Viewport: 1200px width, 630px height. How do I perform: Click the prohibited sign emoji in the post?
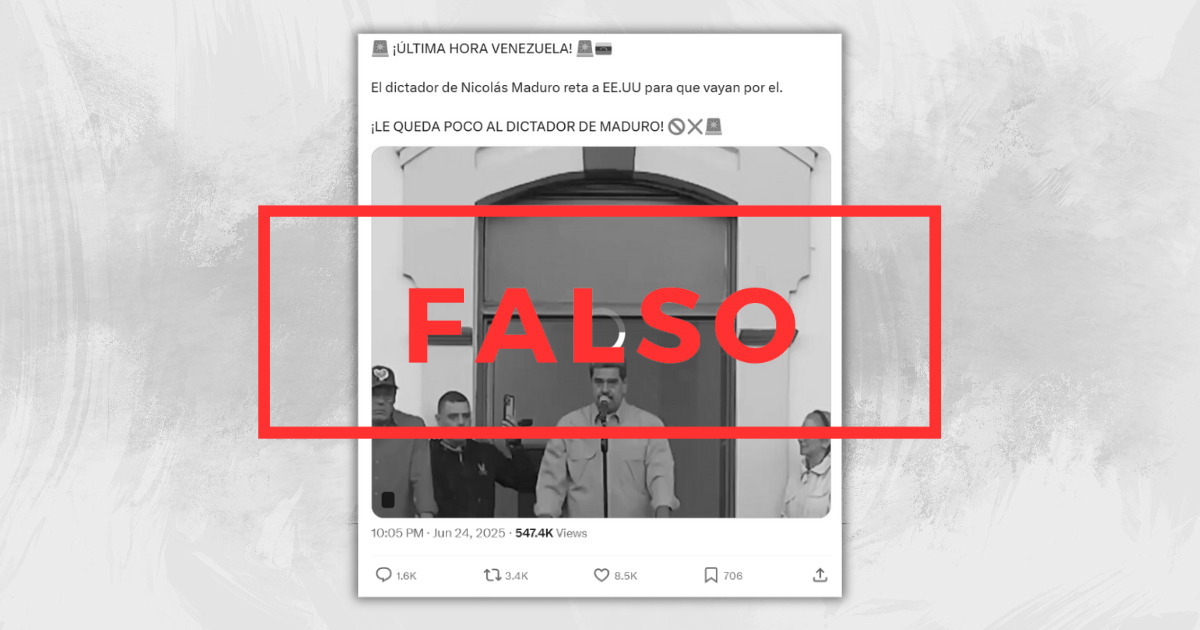676,126
